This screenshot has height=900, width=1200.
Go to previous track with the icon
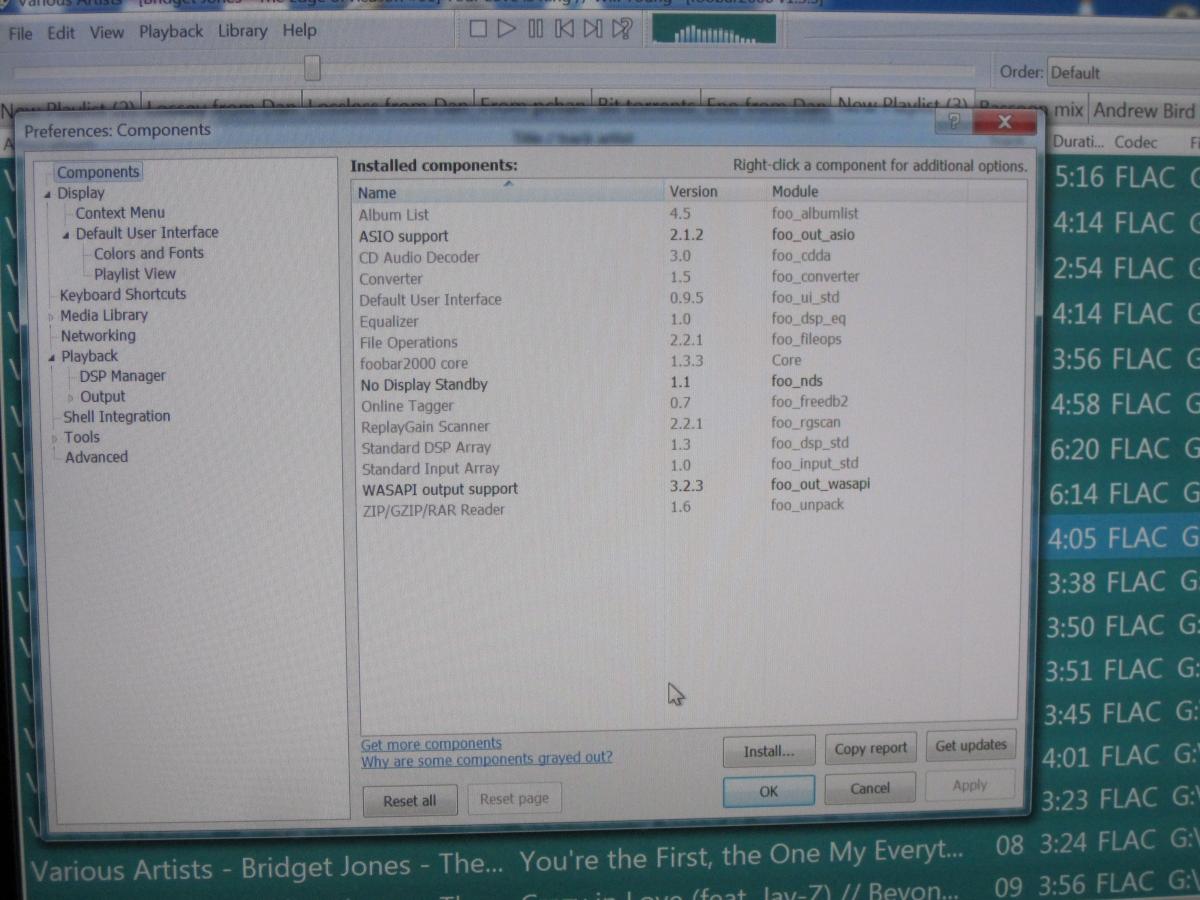(564, 29)
